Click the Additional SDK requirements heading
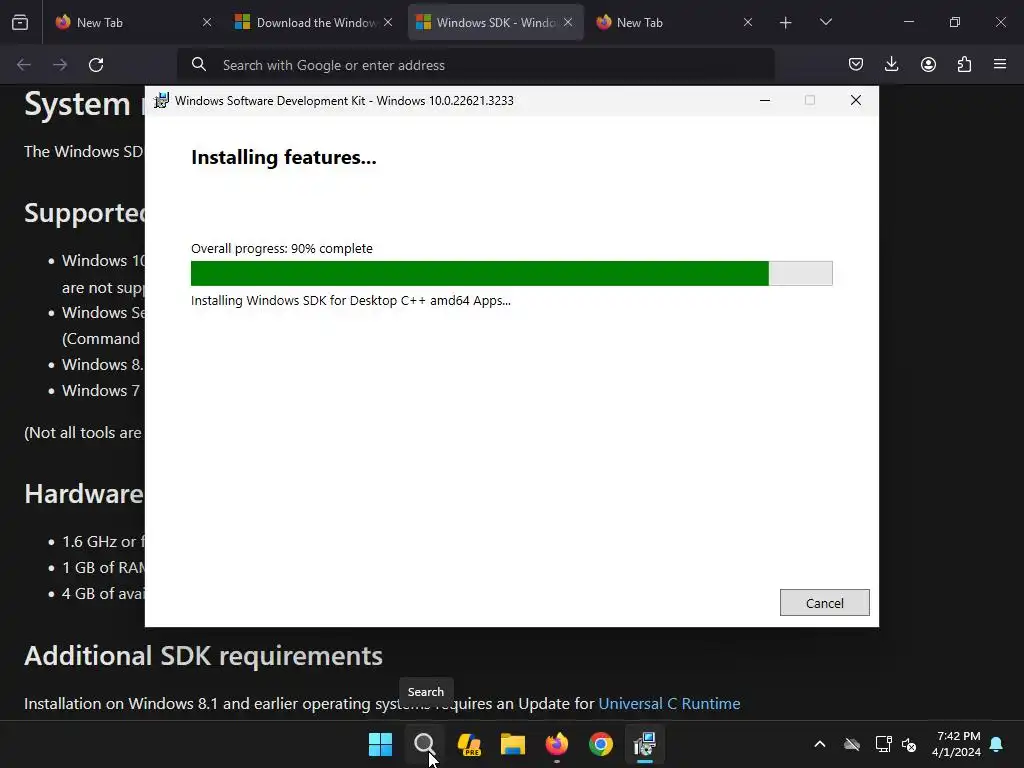1024x768 pixels. click(x=203, y=656)
